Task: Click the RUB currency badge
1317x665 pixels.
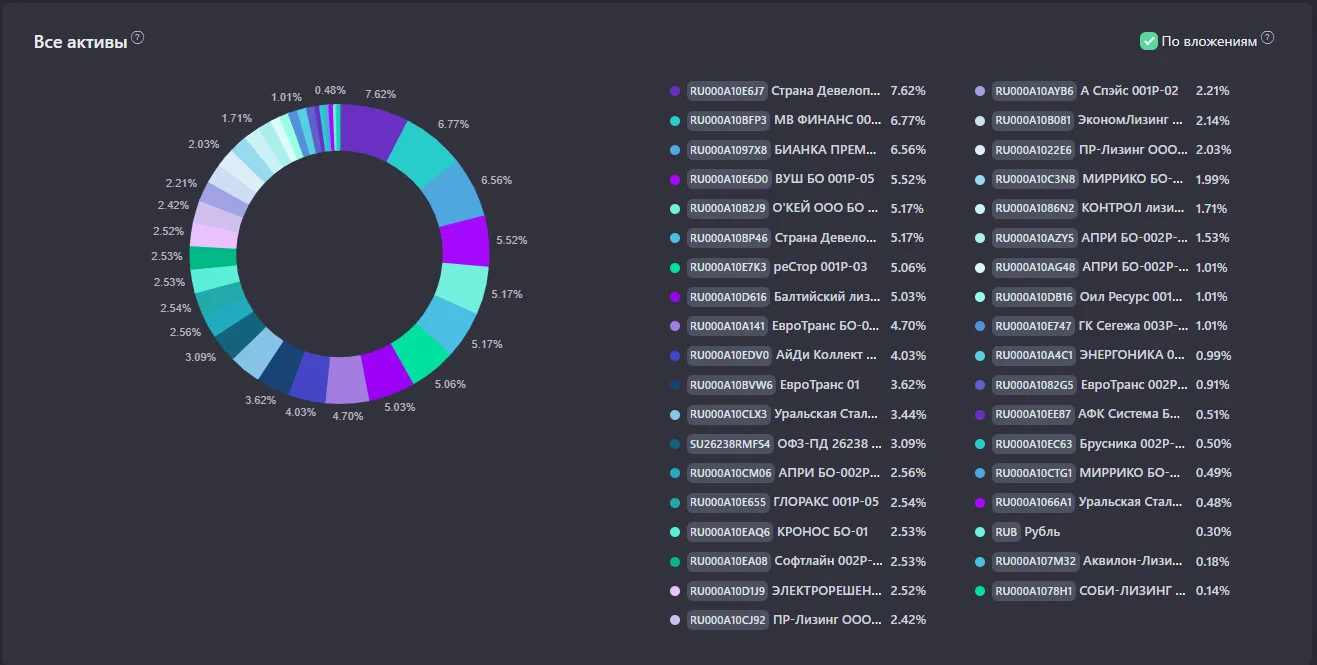Action: click(x=1006, y=532)
